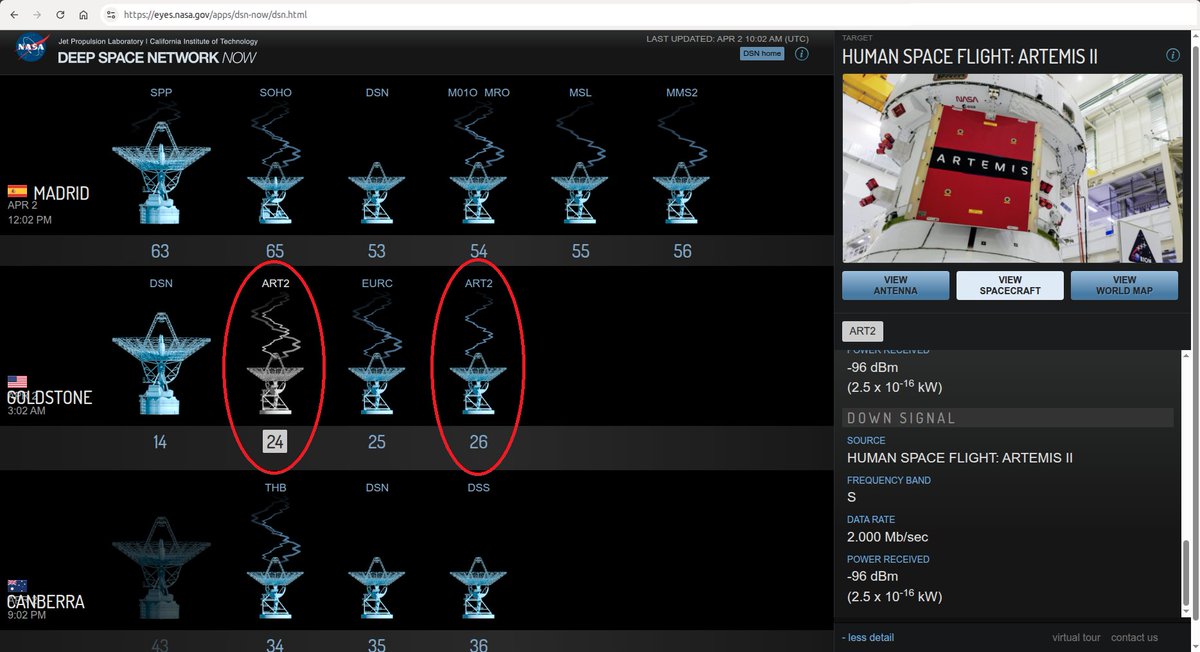This screenshot has width=1200, height=652.
Task: Click ART2 label above dish 26
Action: point(478,283)
